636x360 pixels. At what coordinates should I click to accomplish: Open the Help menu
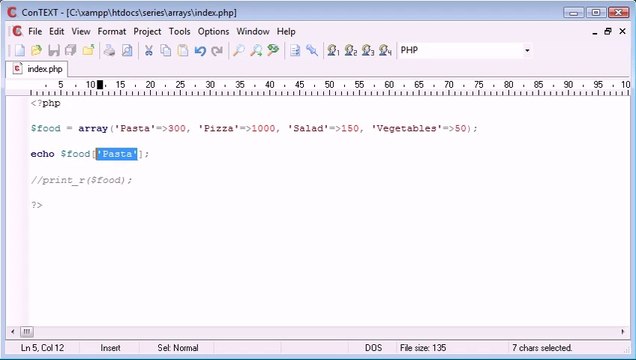tap(286, 31)
